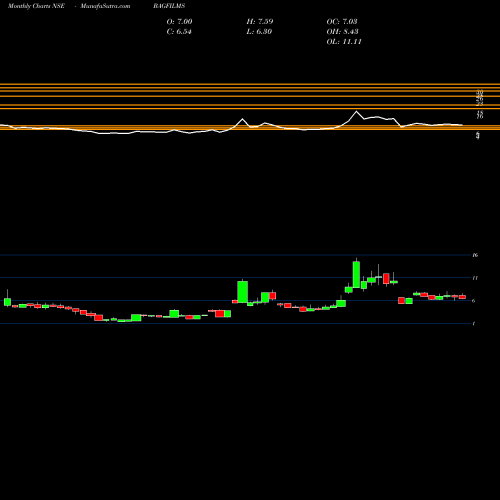Select the tallest green candlestick reaching near 16
Screen dimensions: 500x500
pos(356,274)
